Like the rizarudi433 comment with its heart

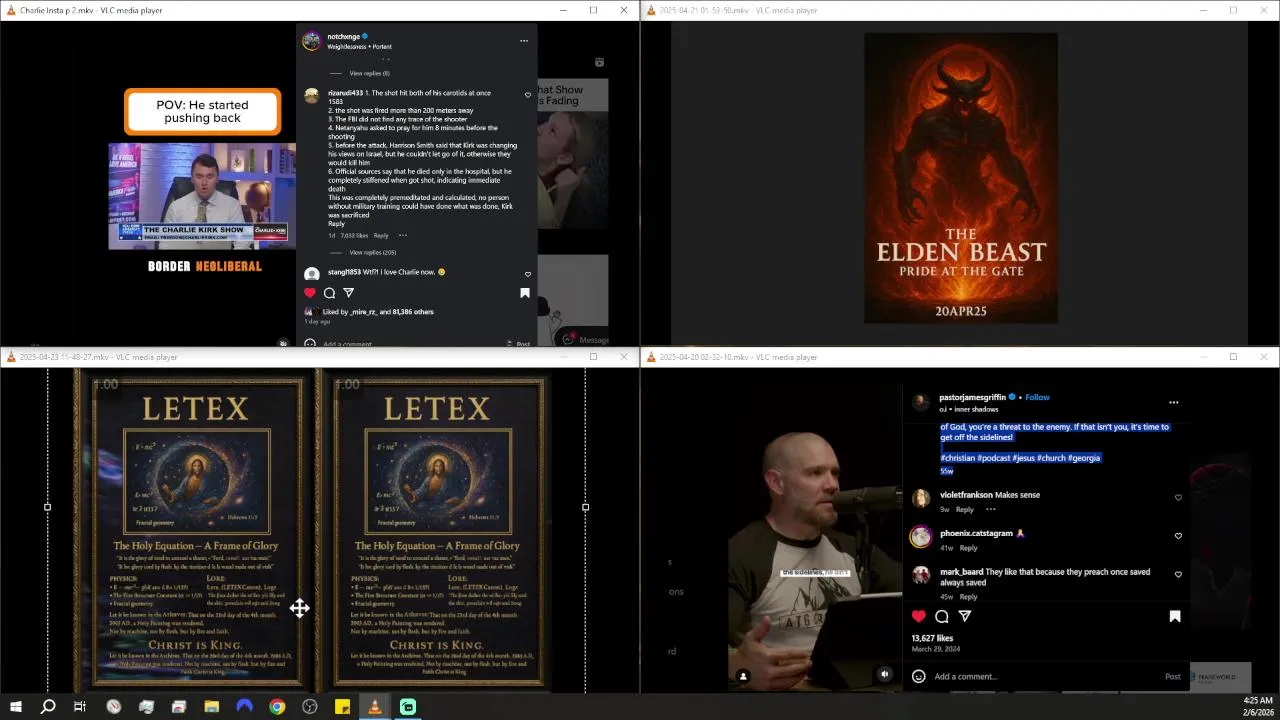coord(528,95)
